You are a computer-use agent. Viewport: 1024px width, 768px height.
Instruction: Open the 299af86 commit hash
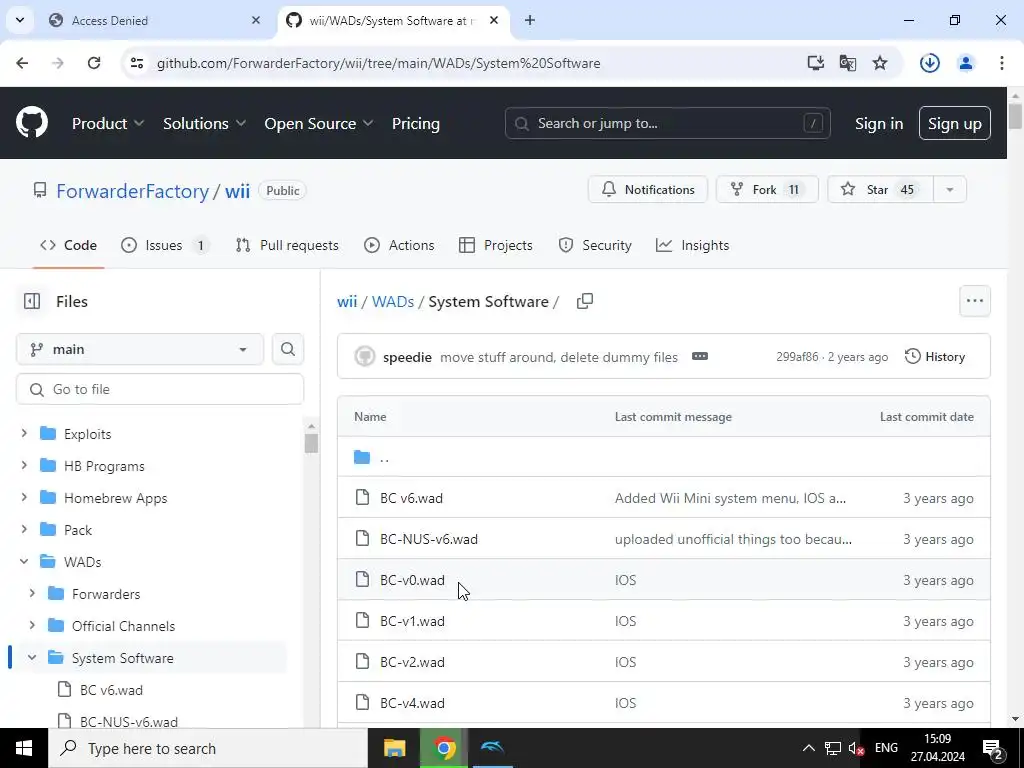coord(797,357)
